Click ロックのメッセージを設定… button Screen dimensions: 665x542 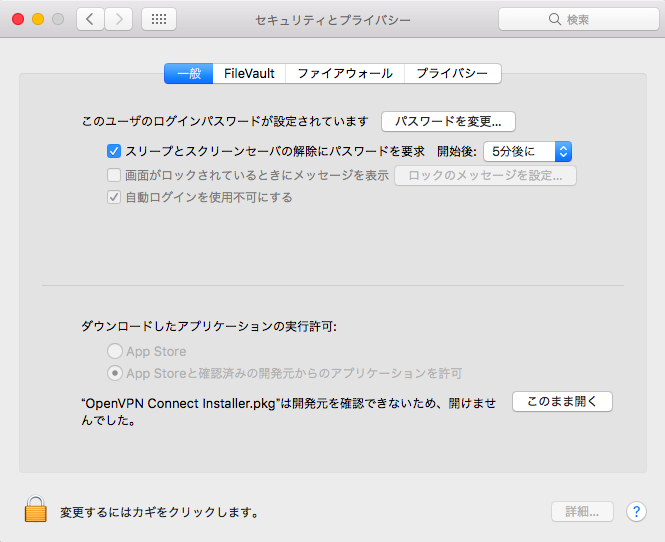[485, 176]
